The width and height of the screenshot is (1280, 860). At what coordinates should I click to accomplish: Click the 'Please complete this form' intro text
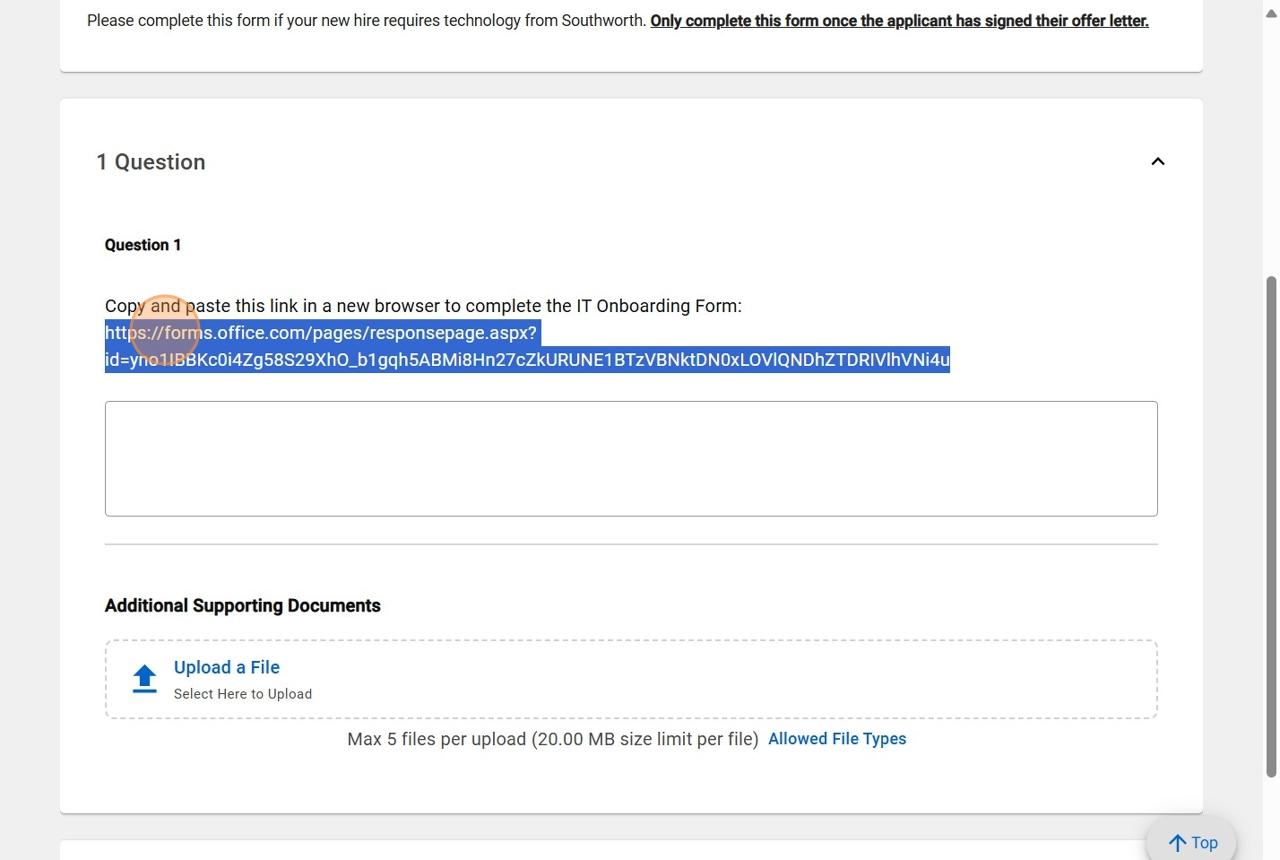pos(366,20)
